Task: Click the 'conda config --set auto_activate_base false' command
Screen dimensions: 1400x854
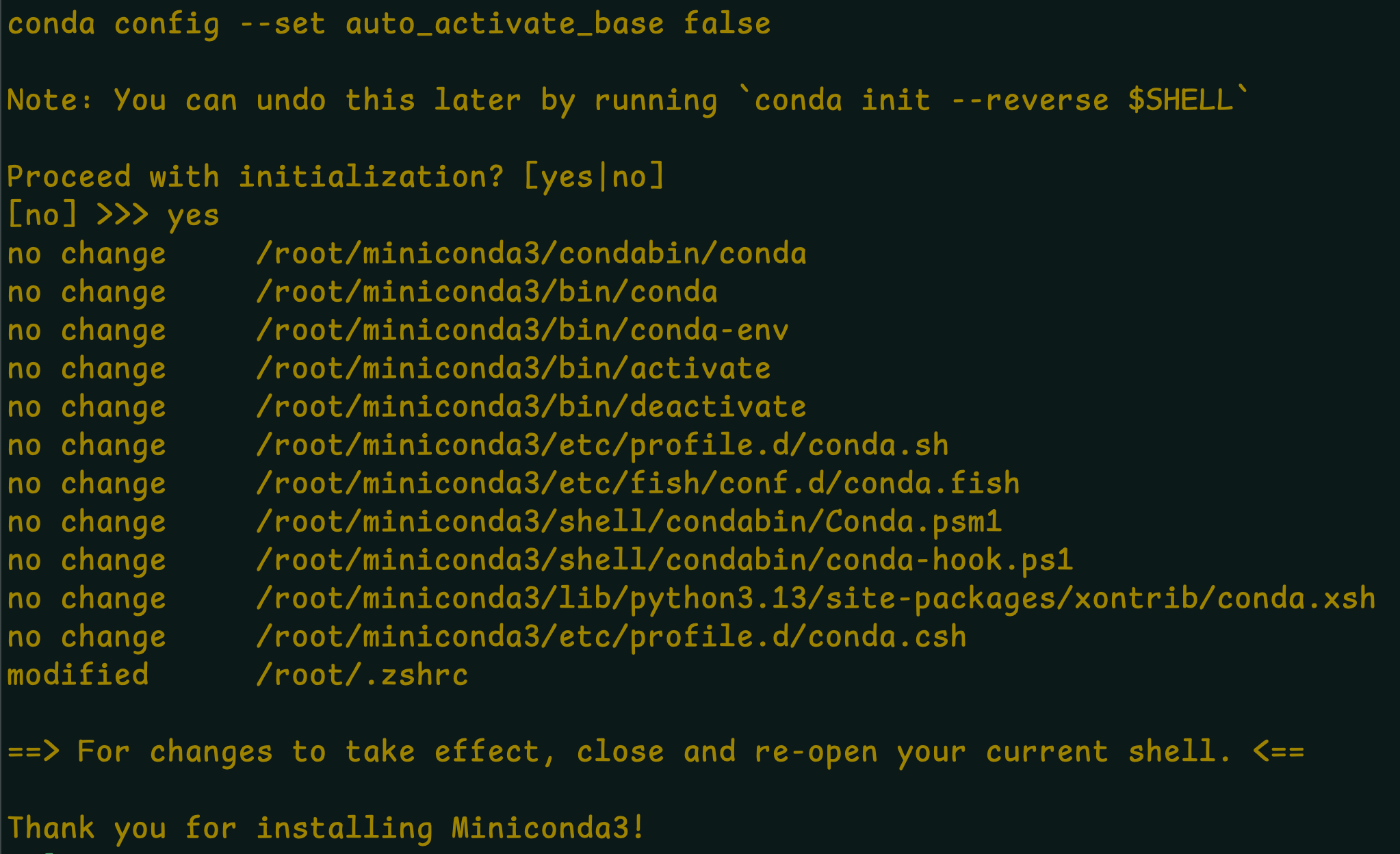Action: click(x=389, y=25)
